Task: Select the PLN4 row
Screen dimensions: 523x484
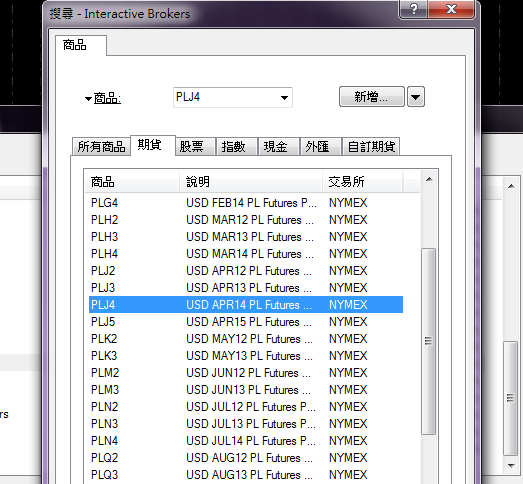Action: tap(246, 441)
